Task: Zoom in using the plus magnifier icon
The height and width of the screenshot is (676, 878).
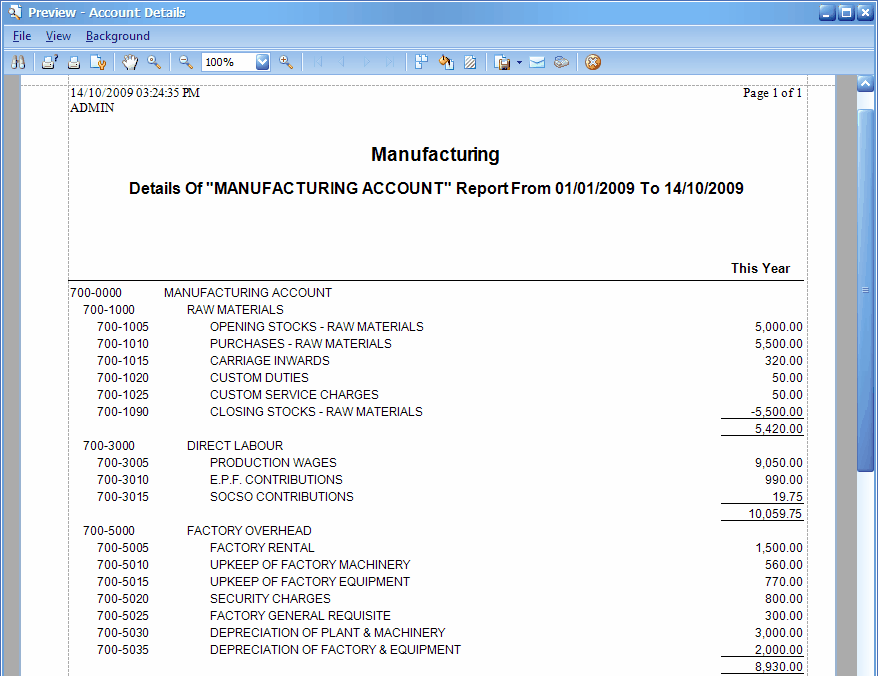Action: click(x=287, y=62)
